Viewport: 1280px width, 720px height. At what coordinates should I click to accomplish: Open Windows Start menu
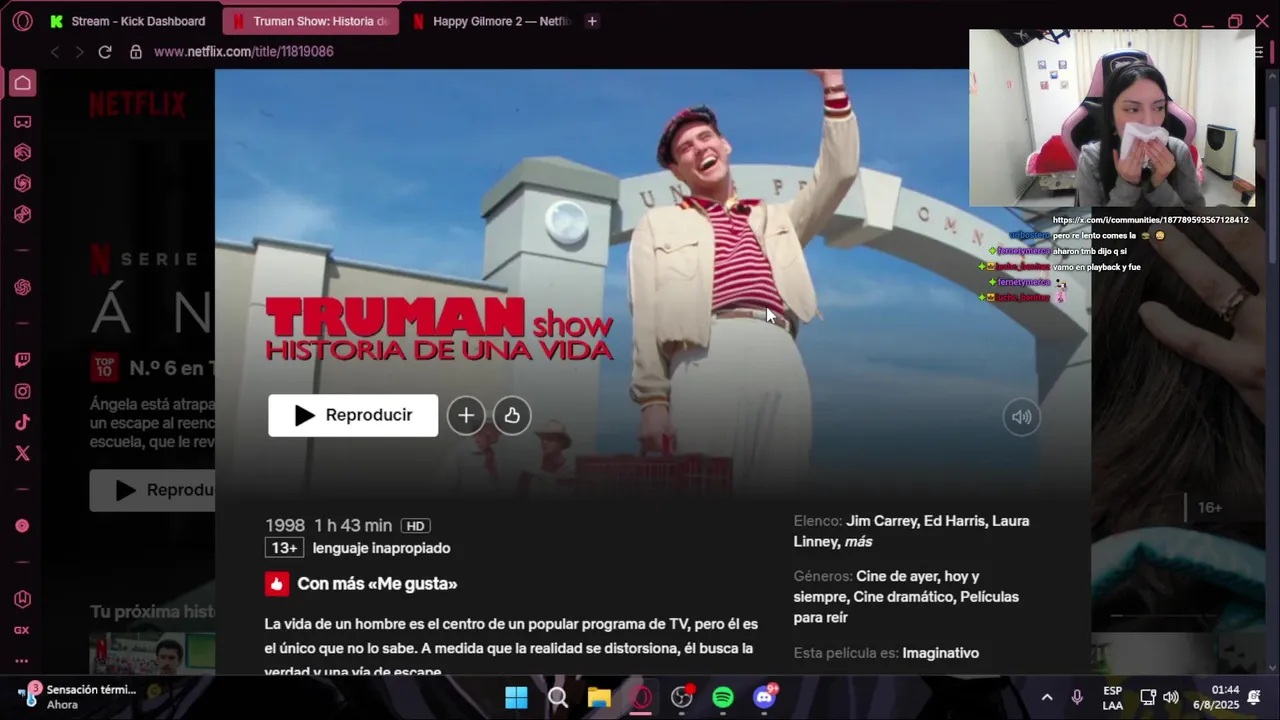[x=516, y=697]
